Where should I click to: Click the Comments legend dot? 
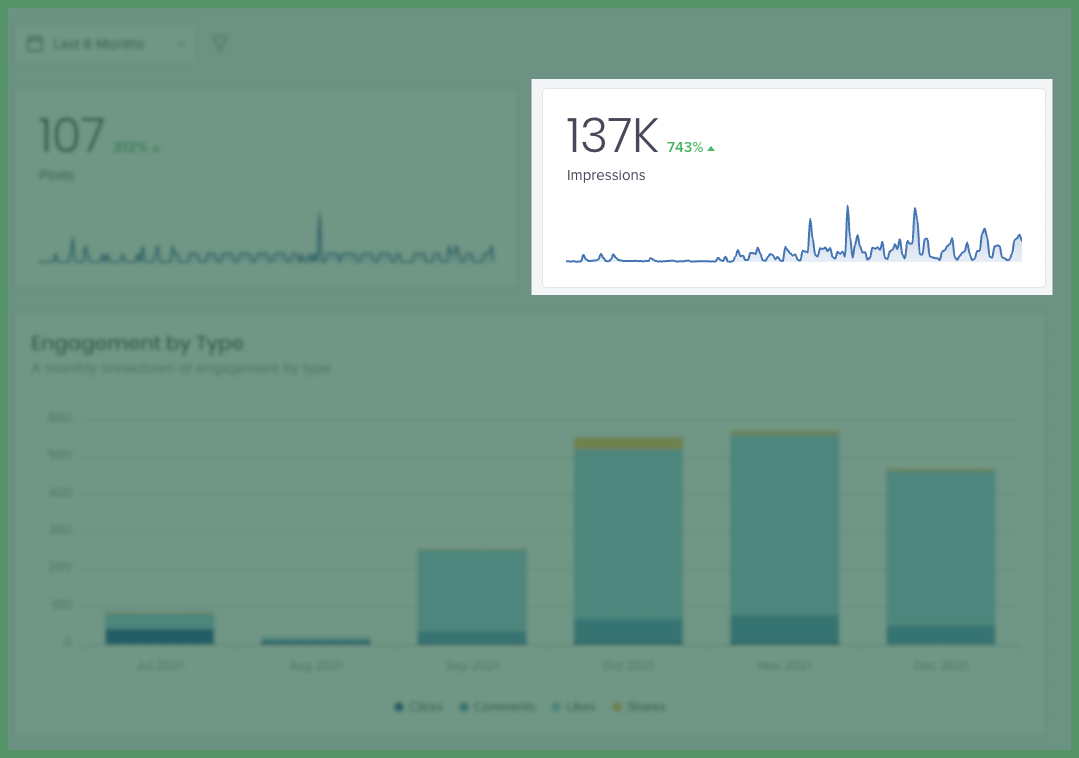point(463,706)
